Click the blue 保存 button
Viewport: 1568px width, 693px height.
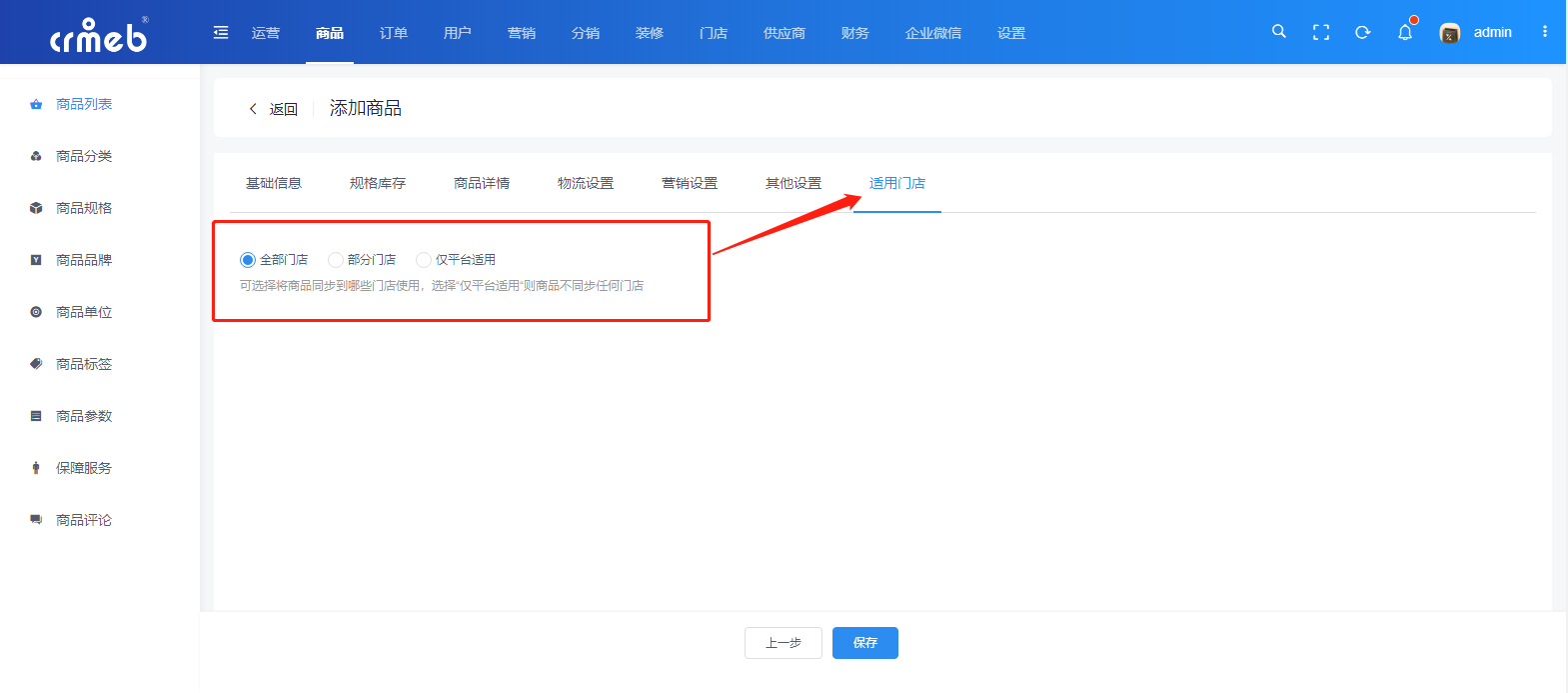pos(865,643)
